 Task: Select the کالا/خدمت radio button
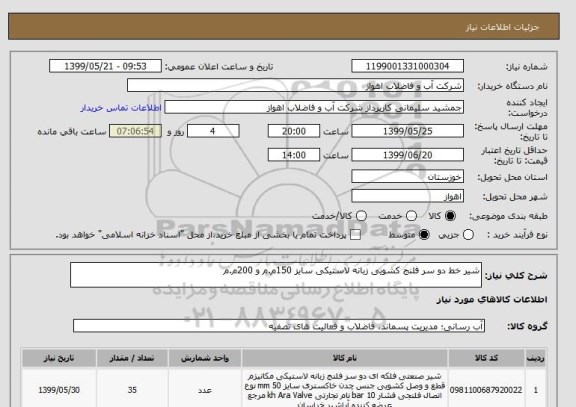pos(361,216)
